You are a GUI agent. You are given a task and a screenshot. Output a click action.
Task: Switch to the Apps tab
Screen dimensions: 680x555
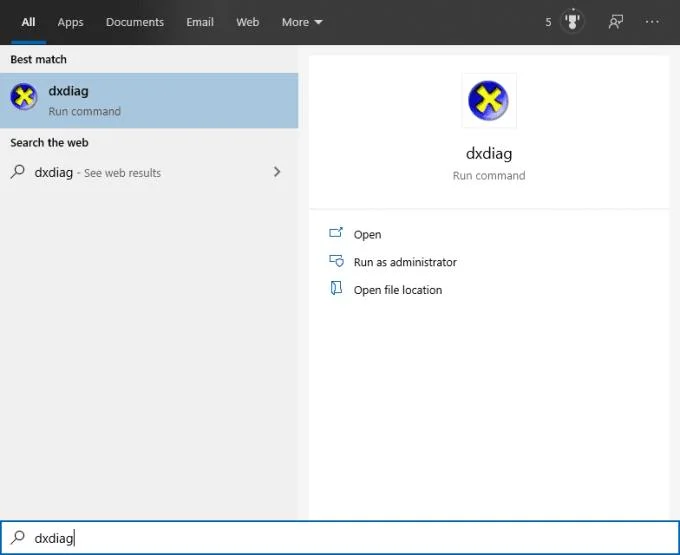(x=70, y=22)
